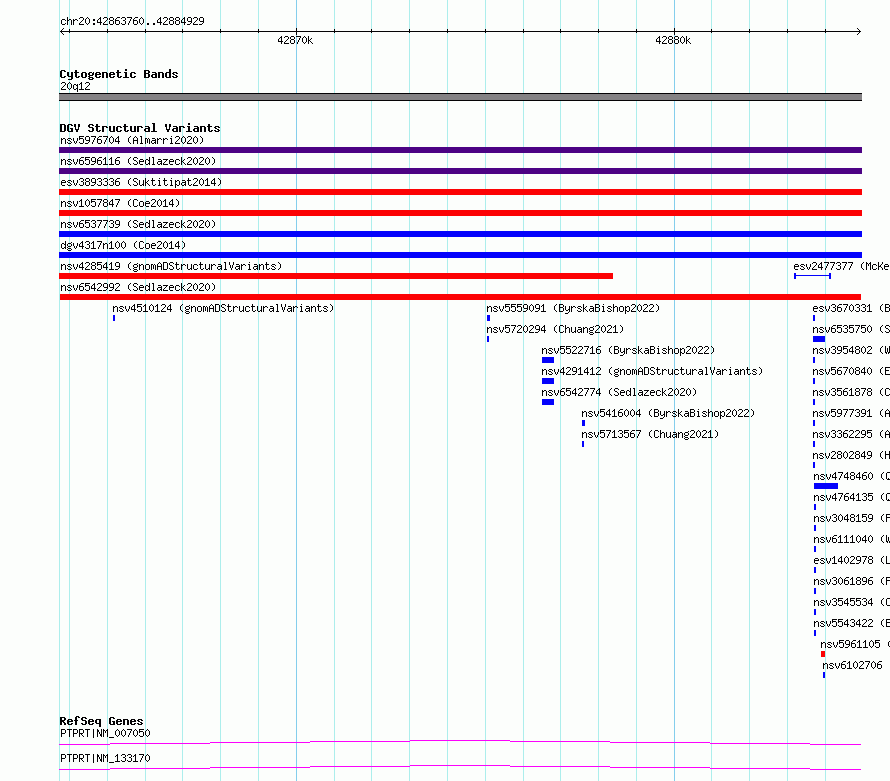Click the blue bar under nsv6537739
Viewport: 890px width, 781px height.
pyautogui.click(x=460, y=234)
